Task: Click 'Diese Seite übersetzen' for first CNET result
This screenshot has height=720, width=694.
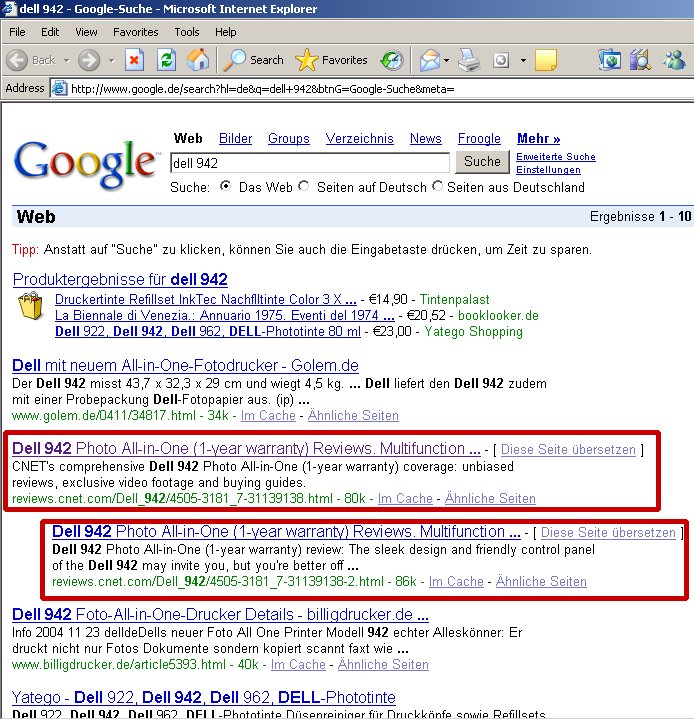Action: pyautogui.click(x=568, y=450)
